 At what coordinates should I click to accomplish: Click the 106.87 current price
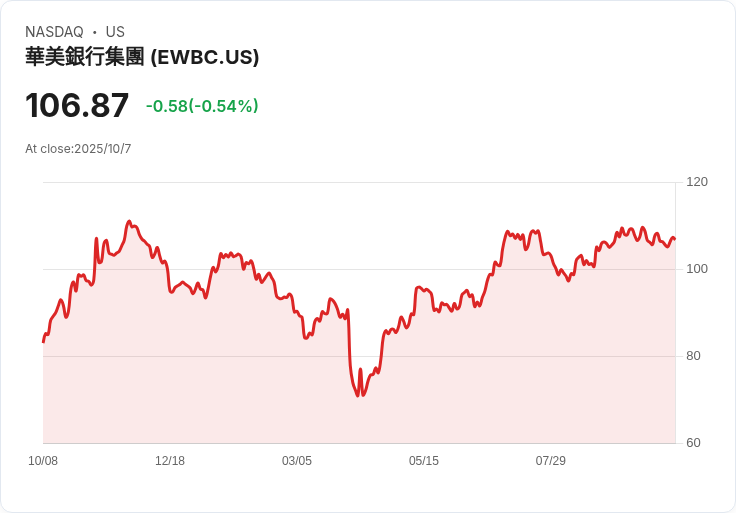77,105
